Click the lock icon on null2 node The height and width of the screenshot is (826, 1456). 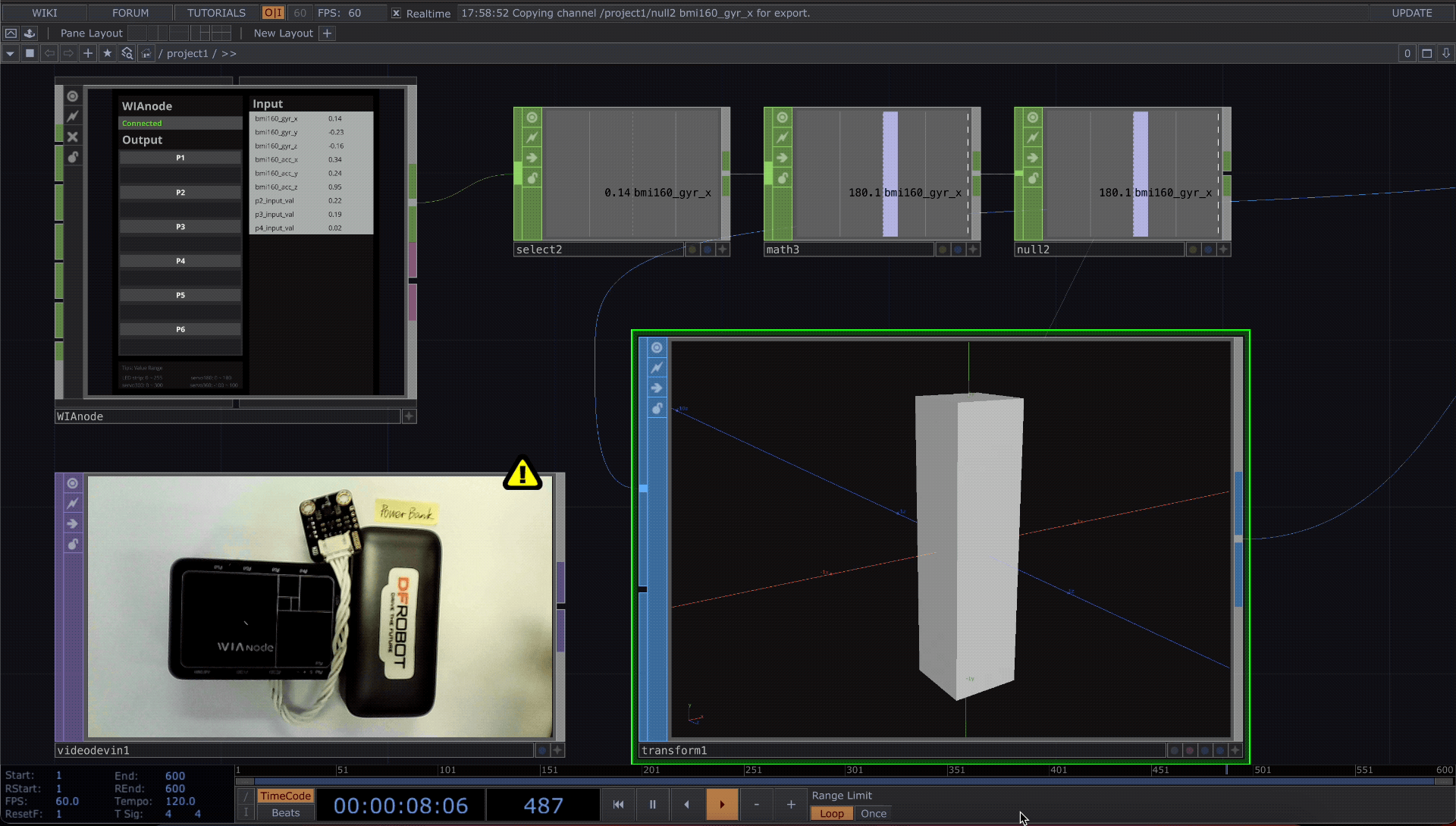coord(1032,177)
